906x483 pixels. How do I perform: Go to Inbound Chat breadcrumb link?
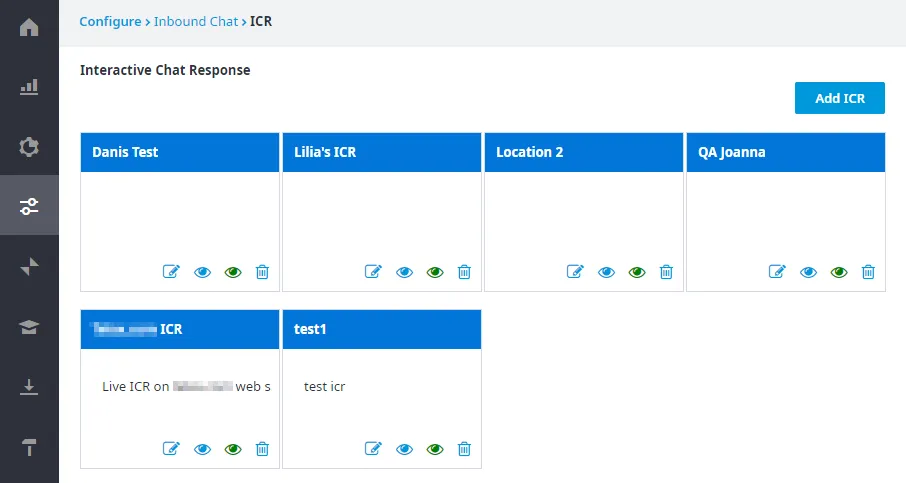(x=196, y=21)
